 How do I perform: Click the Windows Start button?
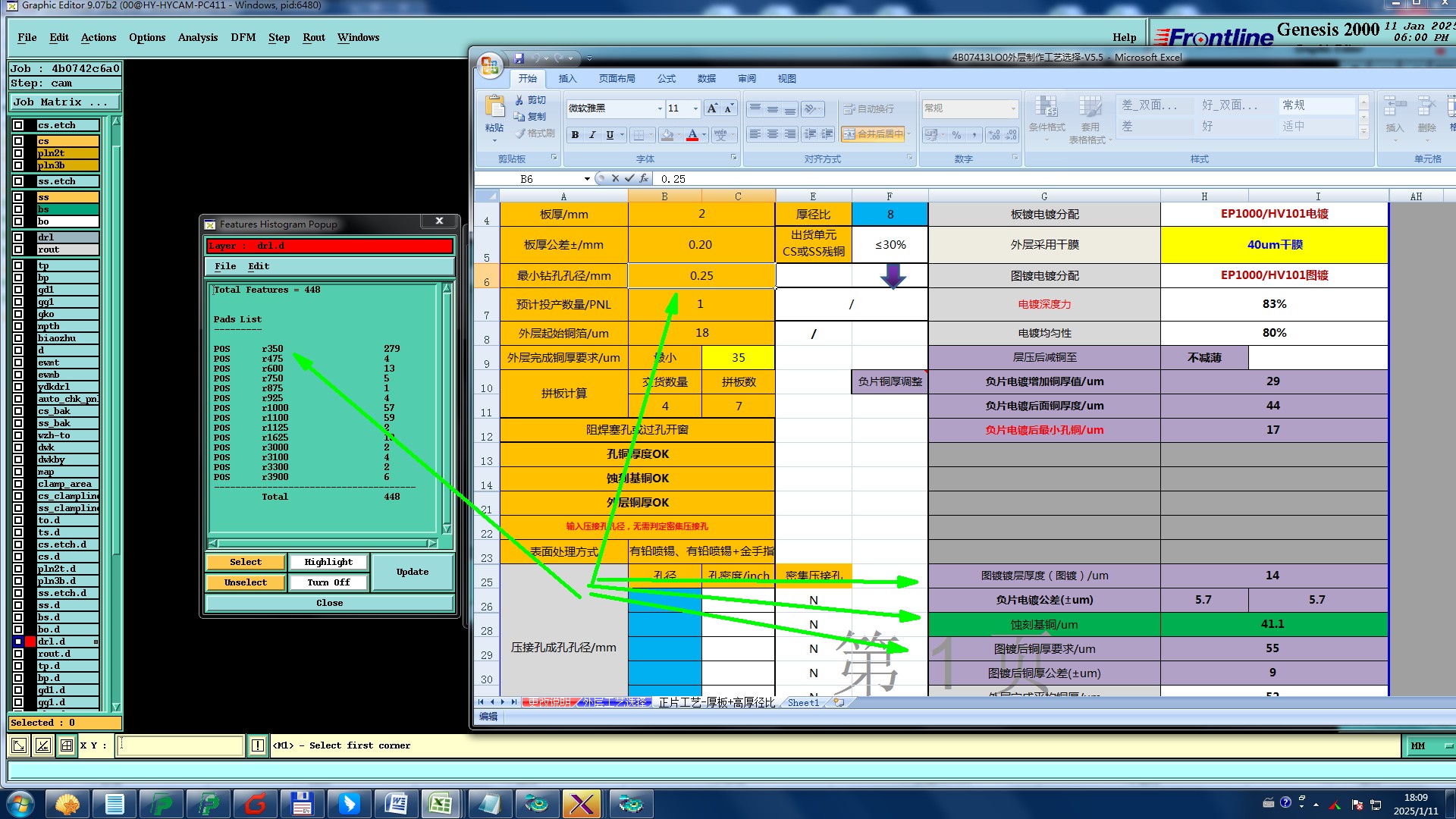pos(20,804)
